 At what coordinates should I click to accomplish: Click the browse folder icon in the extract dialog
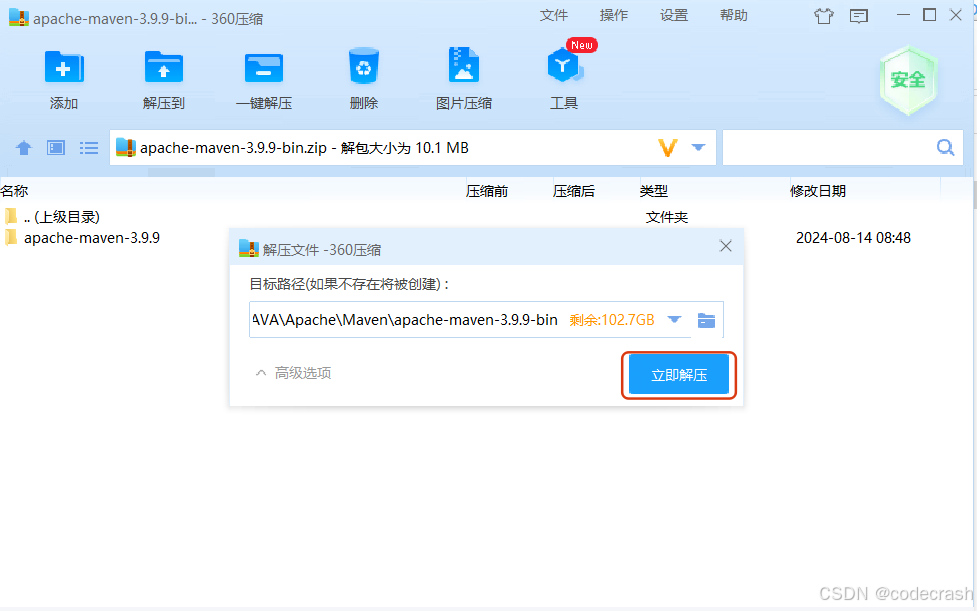coord(706,320)
